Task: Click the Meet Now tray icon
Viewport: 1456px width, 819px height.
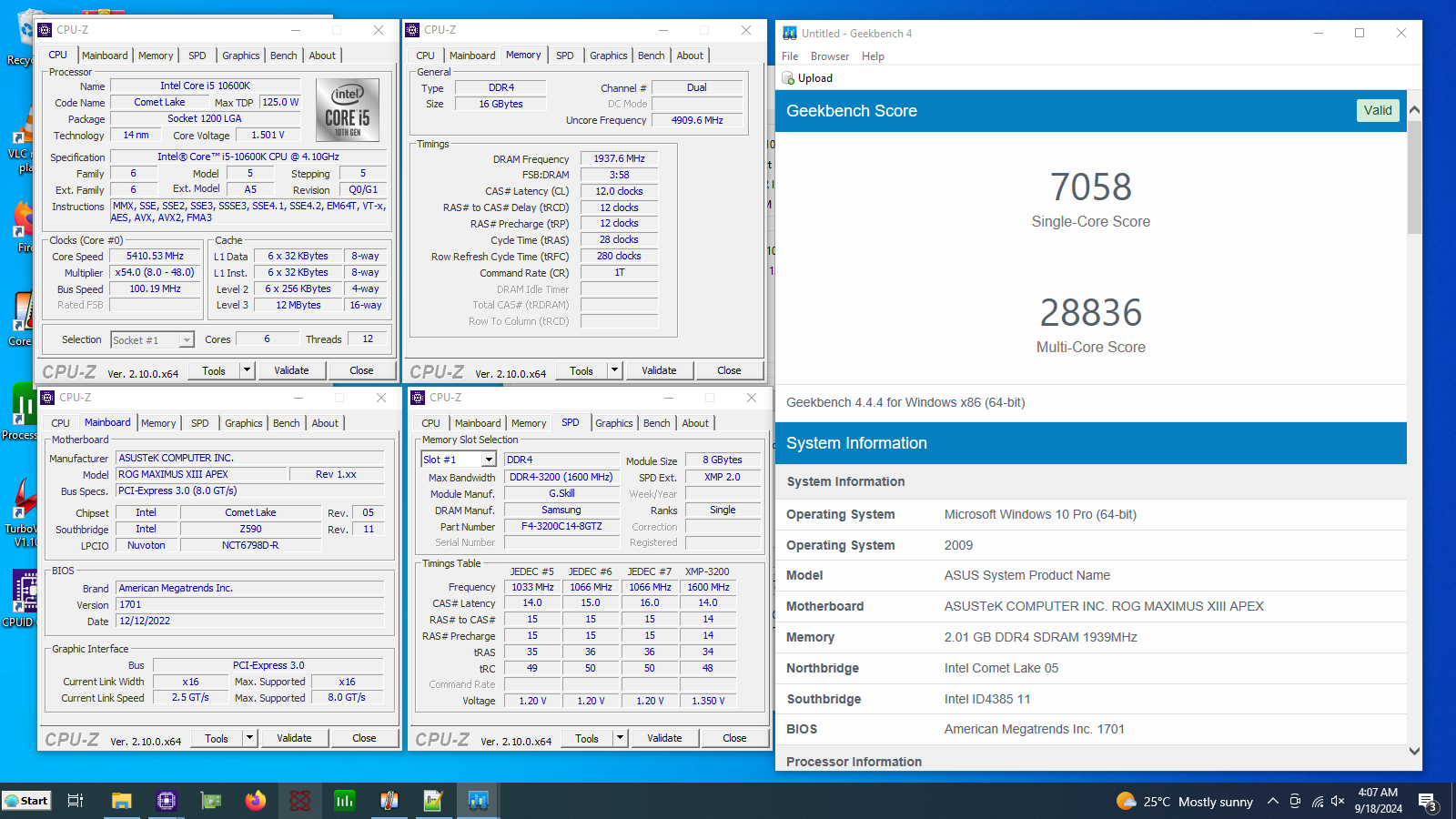Action: pos(1296,802)
